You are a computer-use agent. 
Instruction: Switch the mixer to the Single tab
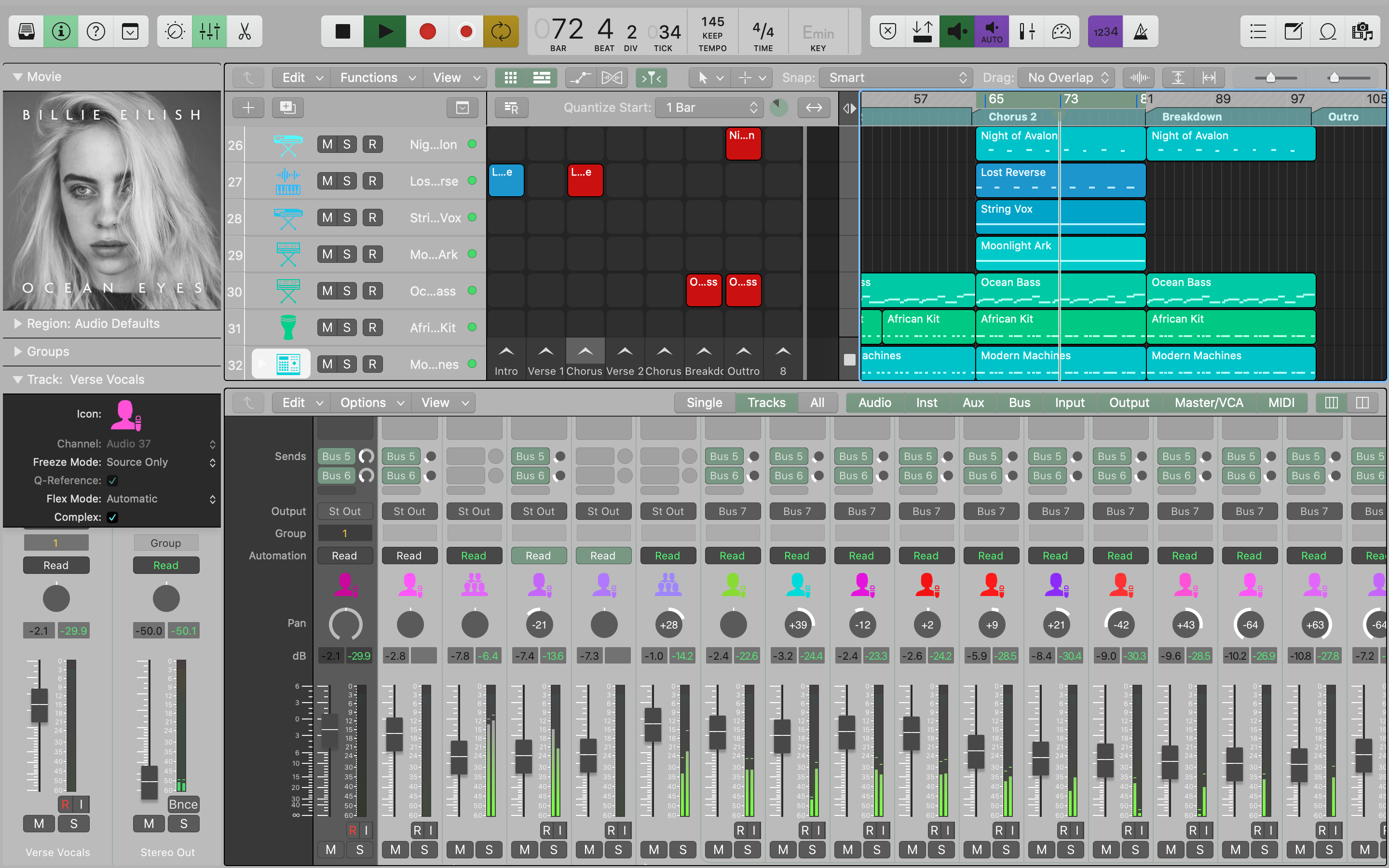(704, 403)
